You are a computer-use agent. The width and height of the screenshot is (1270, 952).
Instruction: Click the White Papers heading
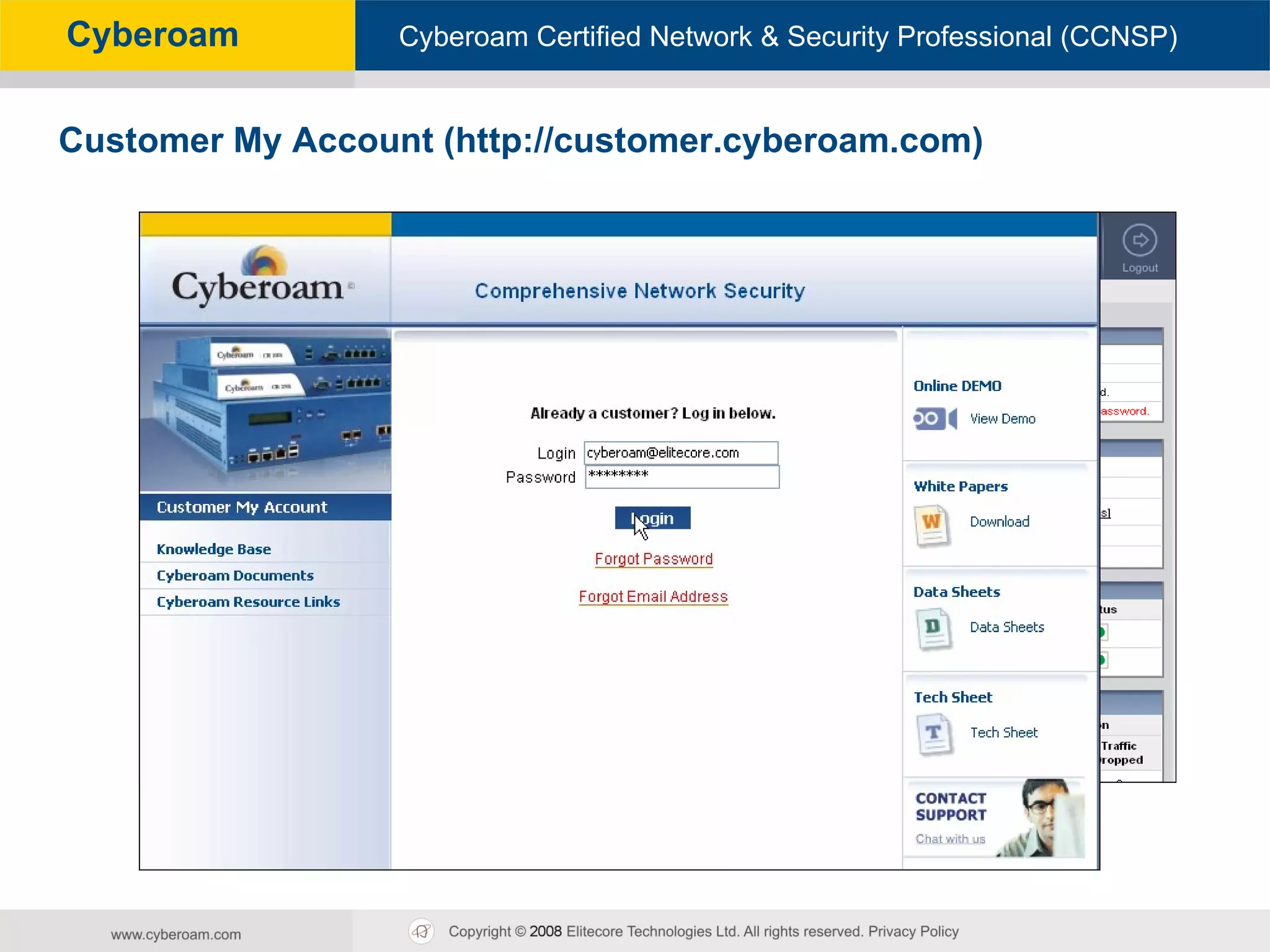click(x=961, y=487)
